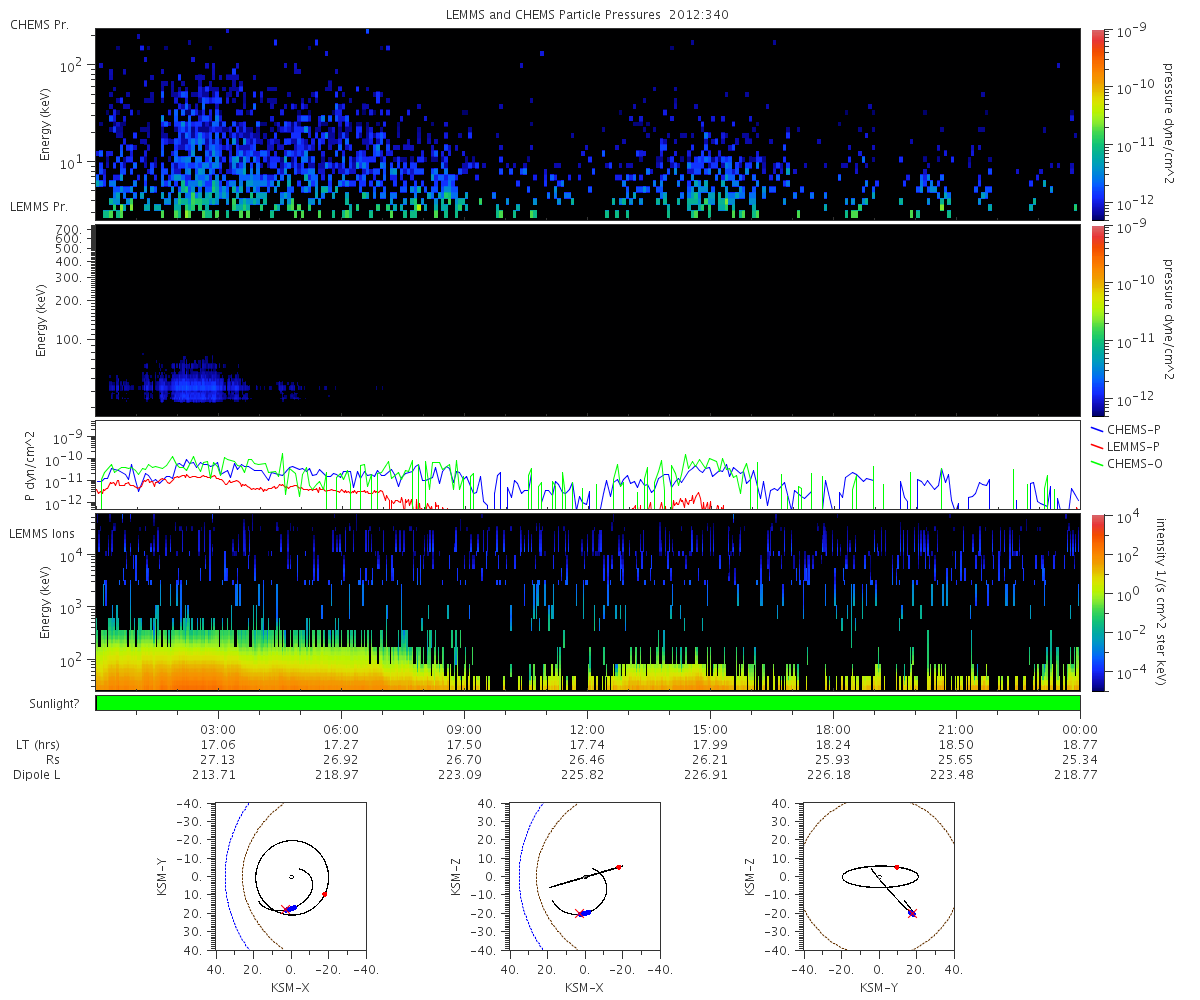Open the KSM-Y versus KSM-Z orbit plot
1200x1000 pixels.
(879, 876)
